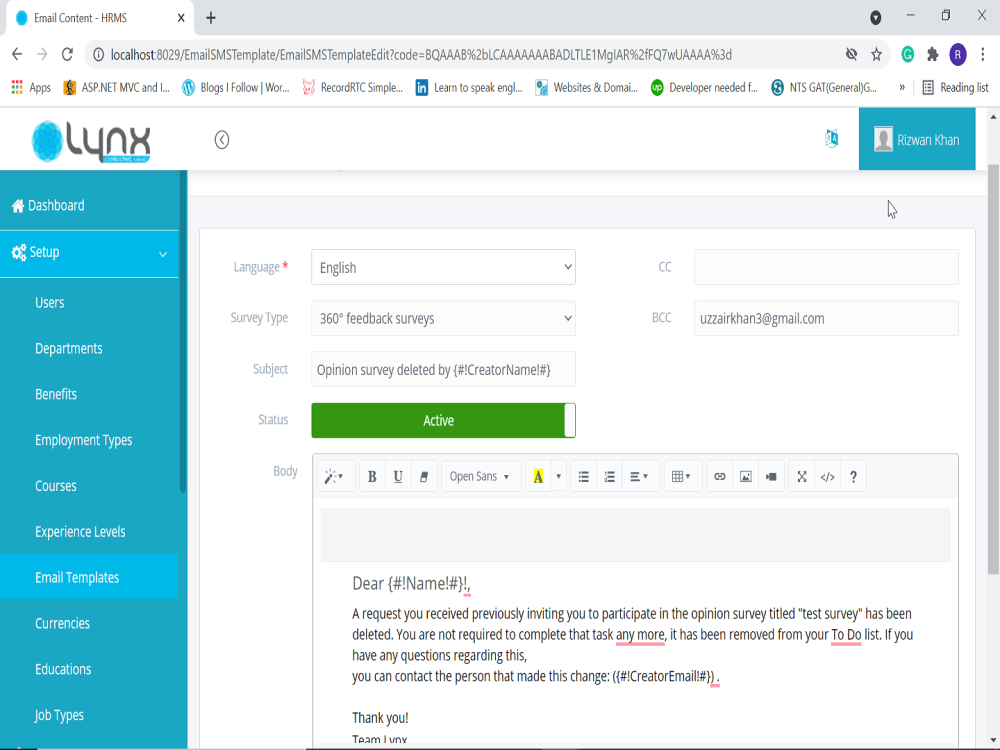Click the Dear {#!Name!#} greeting text
This screenshot has width=1000, height=750.
click(411, 584)
